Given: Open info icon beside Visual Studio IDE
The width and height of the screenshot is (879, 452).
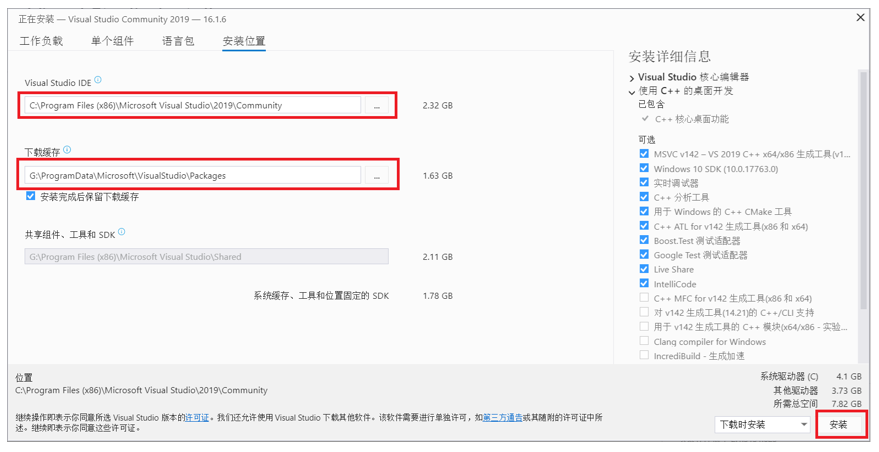Looking at the screenshot, I should tap(98, 80).
